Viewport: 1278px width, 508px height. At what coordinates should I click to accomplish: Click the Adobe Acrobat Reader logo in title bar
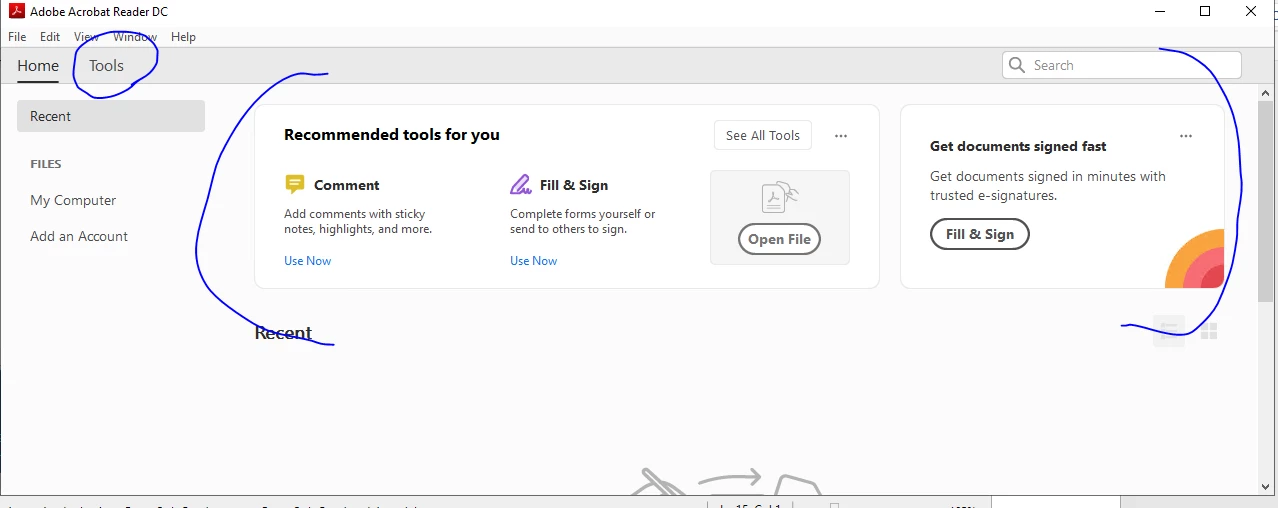[16, 11]
